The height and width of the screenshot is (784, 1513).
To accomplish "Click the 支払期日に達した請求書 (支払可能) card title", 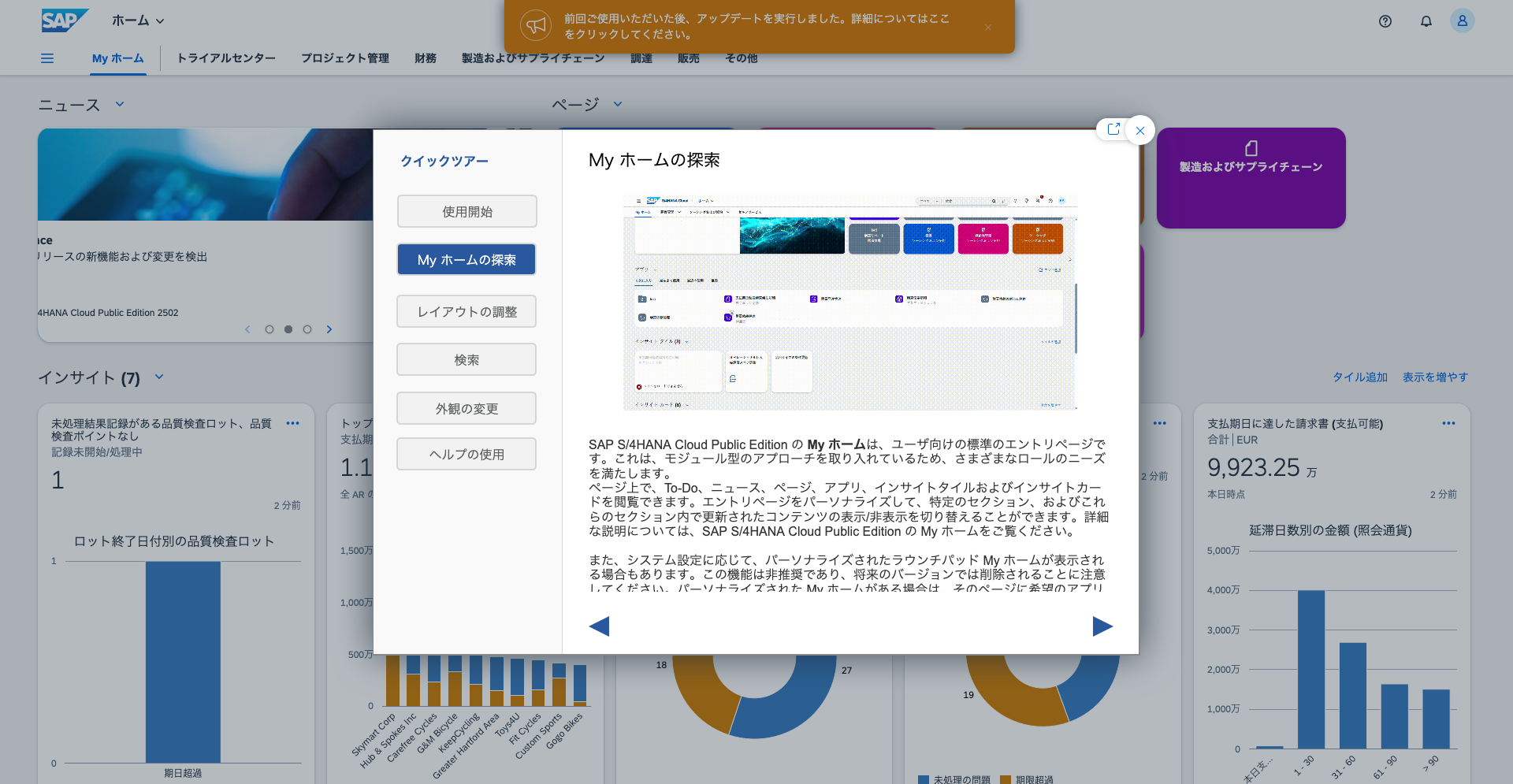I will tap(1296, 424).
